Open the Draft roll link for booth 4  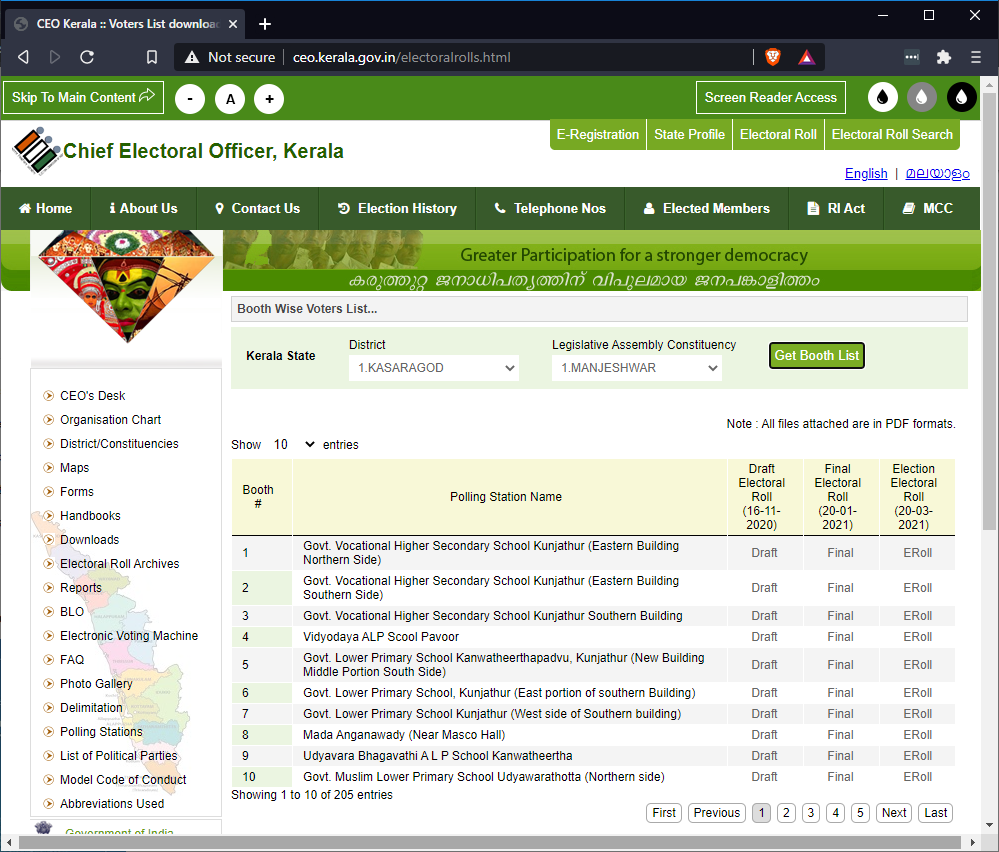(764, 637)
